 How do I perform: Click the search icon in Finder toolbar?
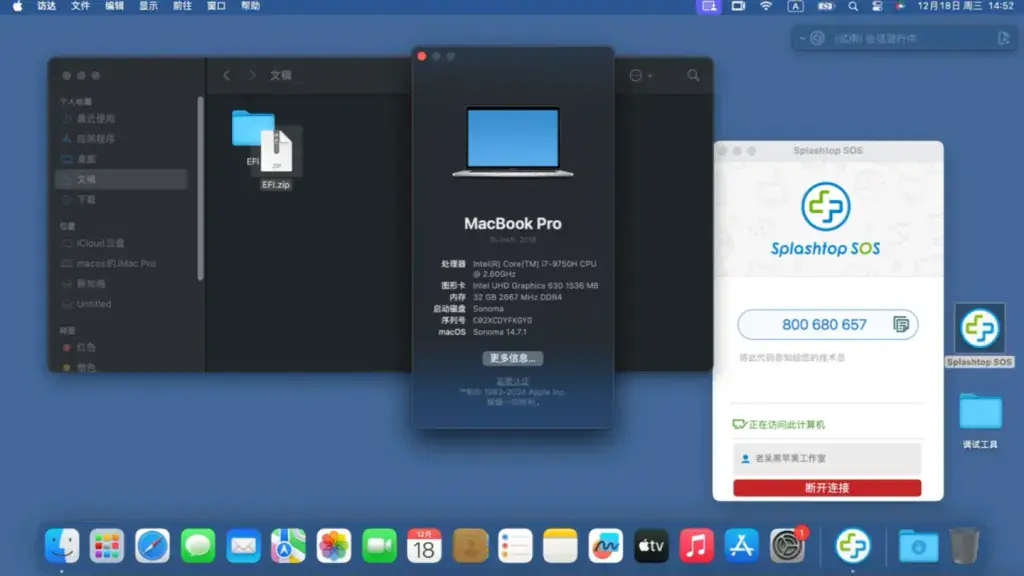693,76
